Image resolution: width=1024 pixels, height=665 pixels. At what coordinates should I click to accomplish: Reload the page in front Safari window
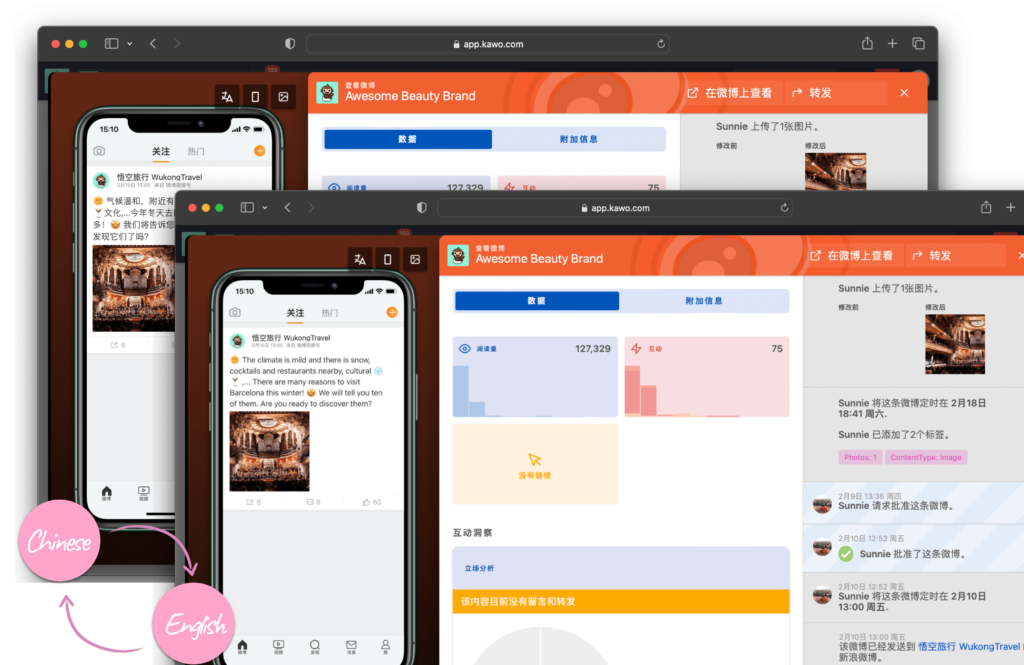pyautogui.click(x=784, y=208)
